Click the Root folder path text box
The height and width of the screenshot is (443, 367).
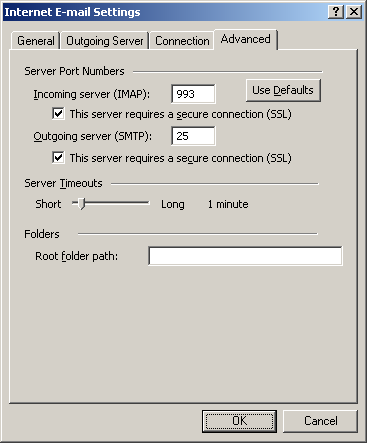point(245,256)
